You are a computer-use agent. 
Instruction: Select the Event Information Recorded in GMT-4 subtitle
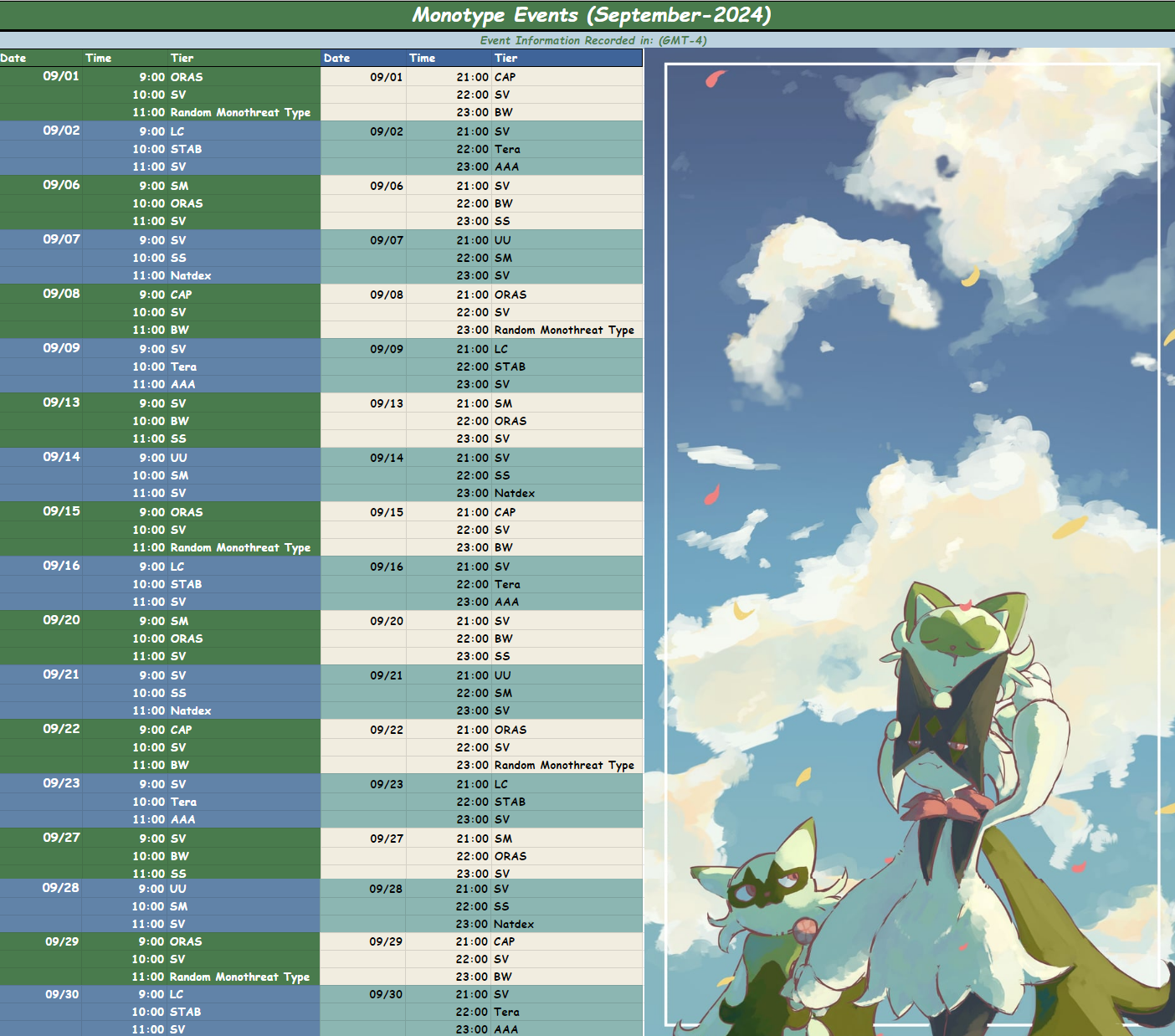click(x=593, y=40)
